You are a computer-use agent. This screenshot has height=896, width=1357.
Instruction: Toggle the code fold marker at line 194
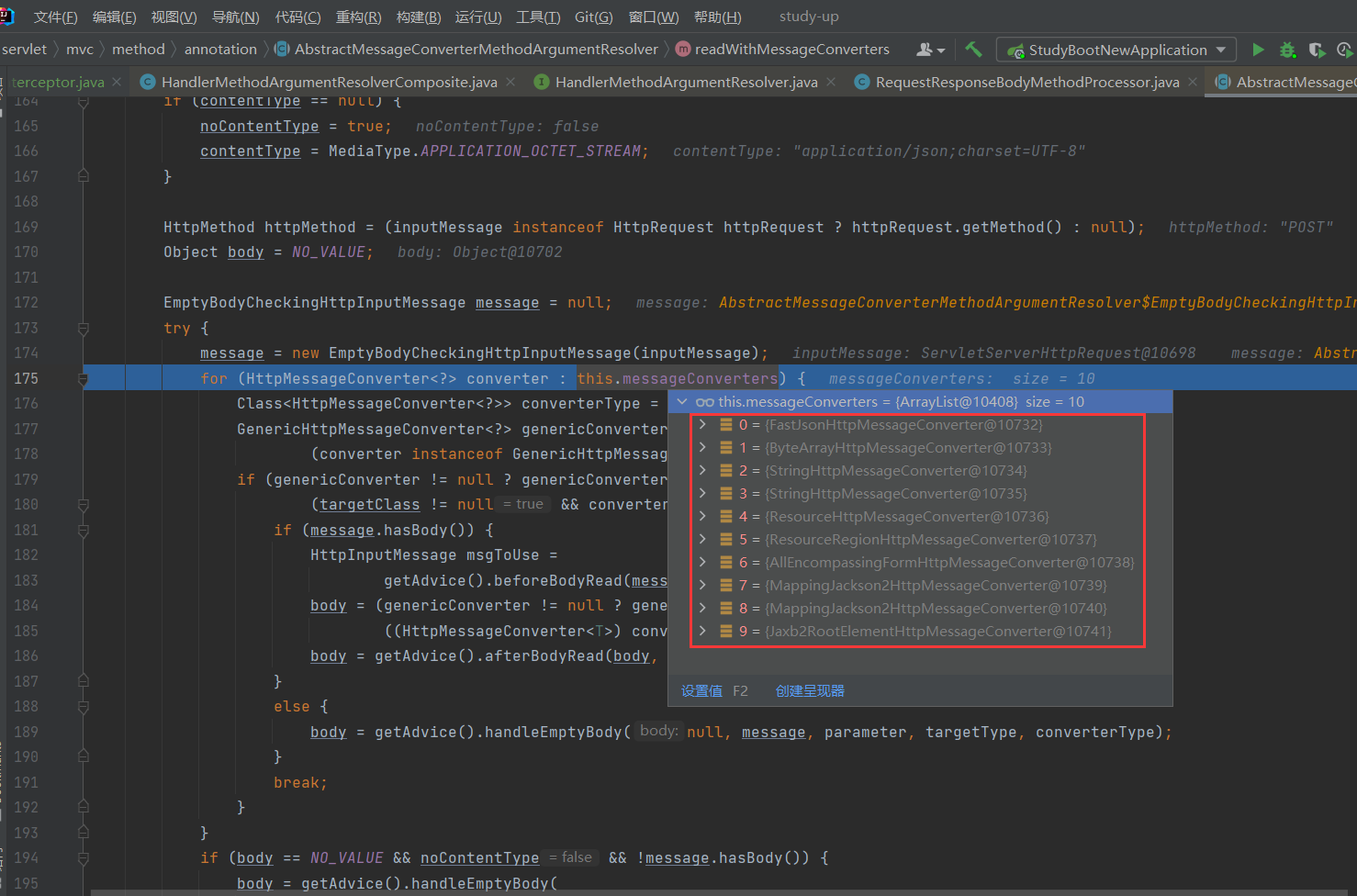[x=84, y=858]
